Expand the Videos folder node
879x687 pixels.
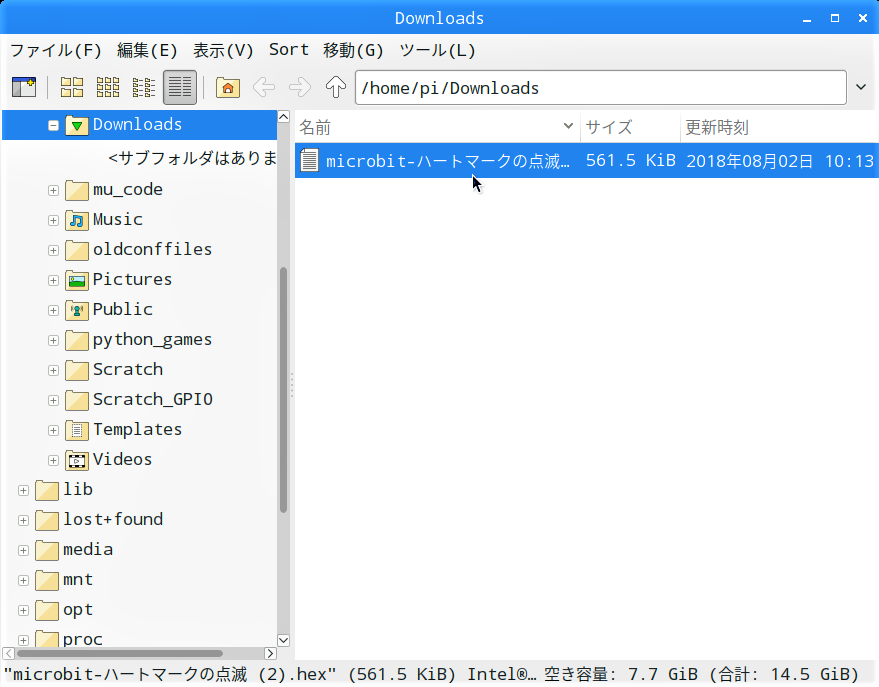tap(53, 461)
